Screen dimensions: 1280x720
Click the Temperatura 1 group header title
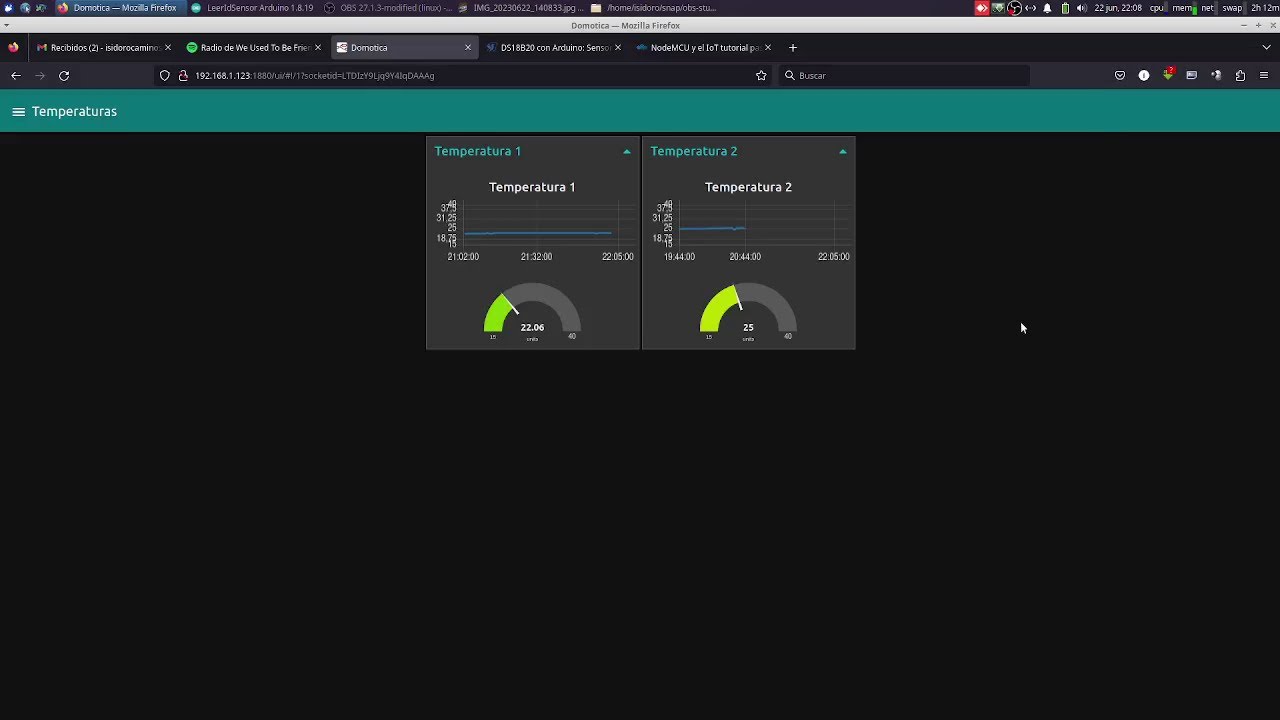point(478,151)
